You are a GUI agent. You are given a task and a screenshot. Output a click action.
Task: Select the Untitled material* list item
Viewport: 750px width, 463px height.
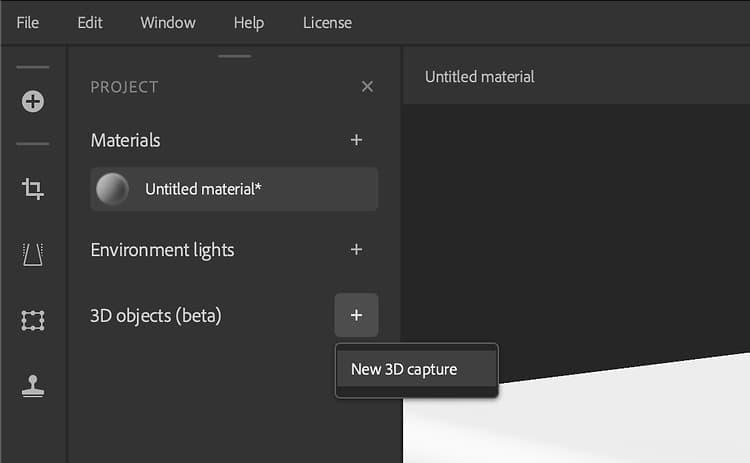[x=234, y=189]
